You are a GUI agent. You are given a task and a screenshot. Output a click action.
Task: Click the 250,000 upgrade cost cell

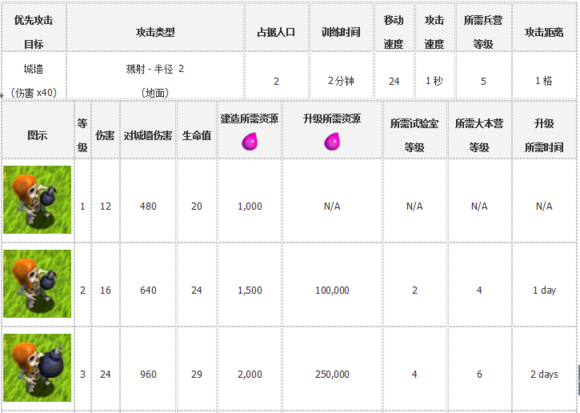332,374
